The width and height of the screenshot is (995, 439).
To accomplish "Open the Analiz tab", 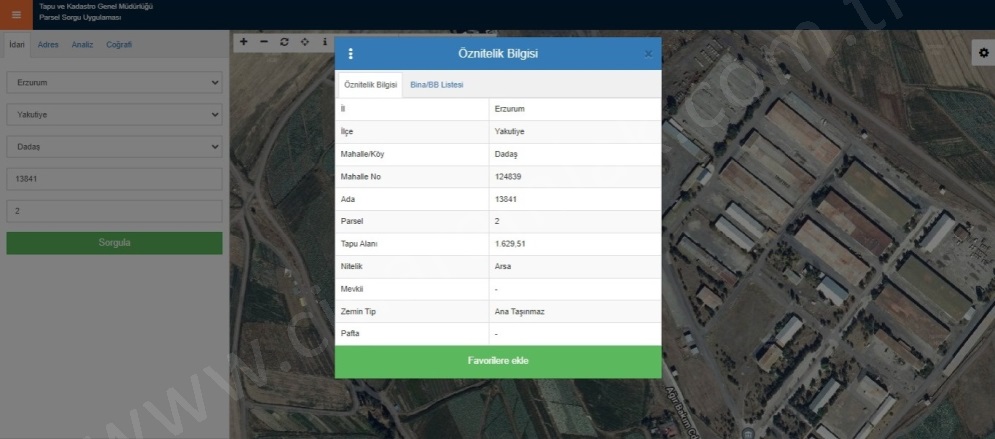I will click(x=82, y=45).
